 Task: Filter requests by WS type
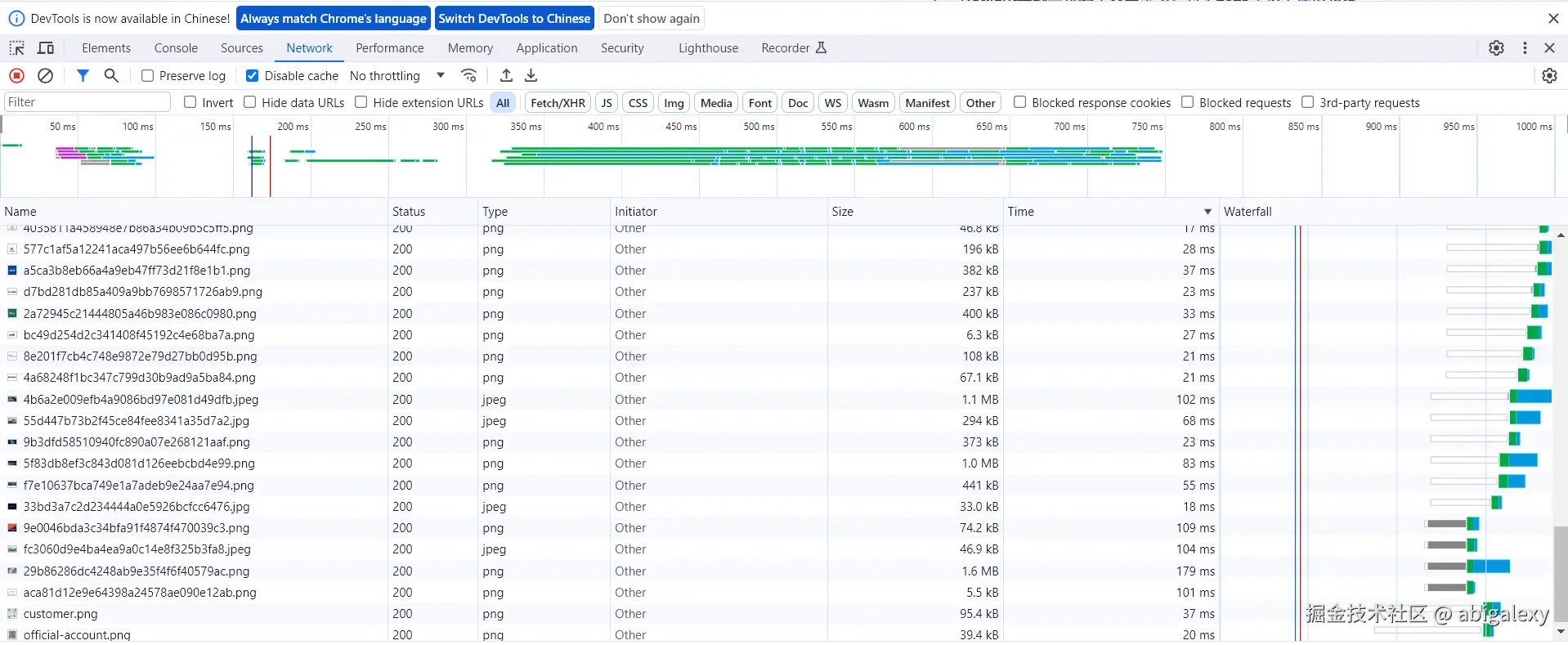click(833, 102)
